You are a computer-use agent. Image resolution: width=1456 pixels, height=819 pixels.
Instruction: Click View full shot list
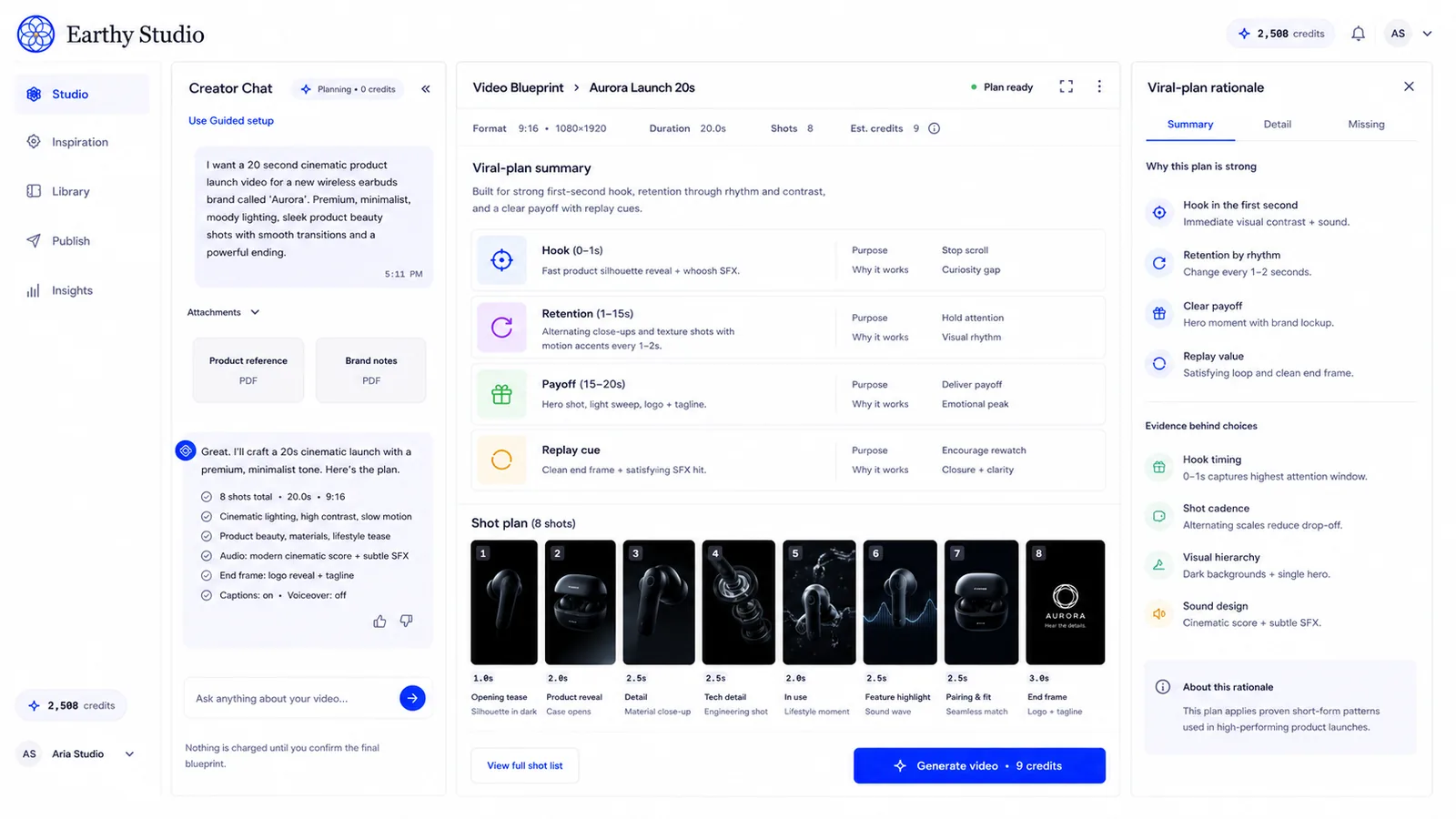(525, 765)
